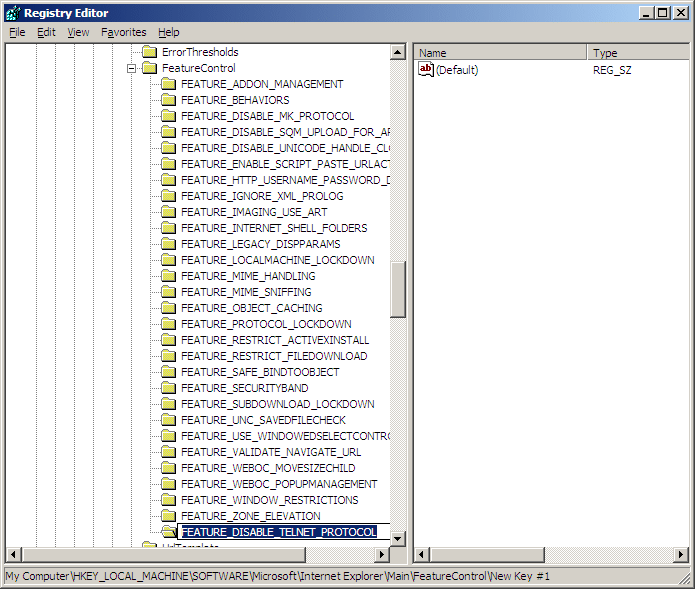The height and width of the screenshot is (589, 695).
Task: Minimize the Registry Editor window
Action: click(x=646, y=13)
